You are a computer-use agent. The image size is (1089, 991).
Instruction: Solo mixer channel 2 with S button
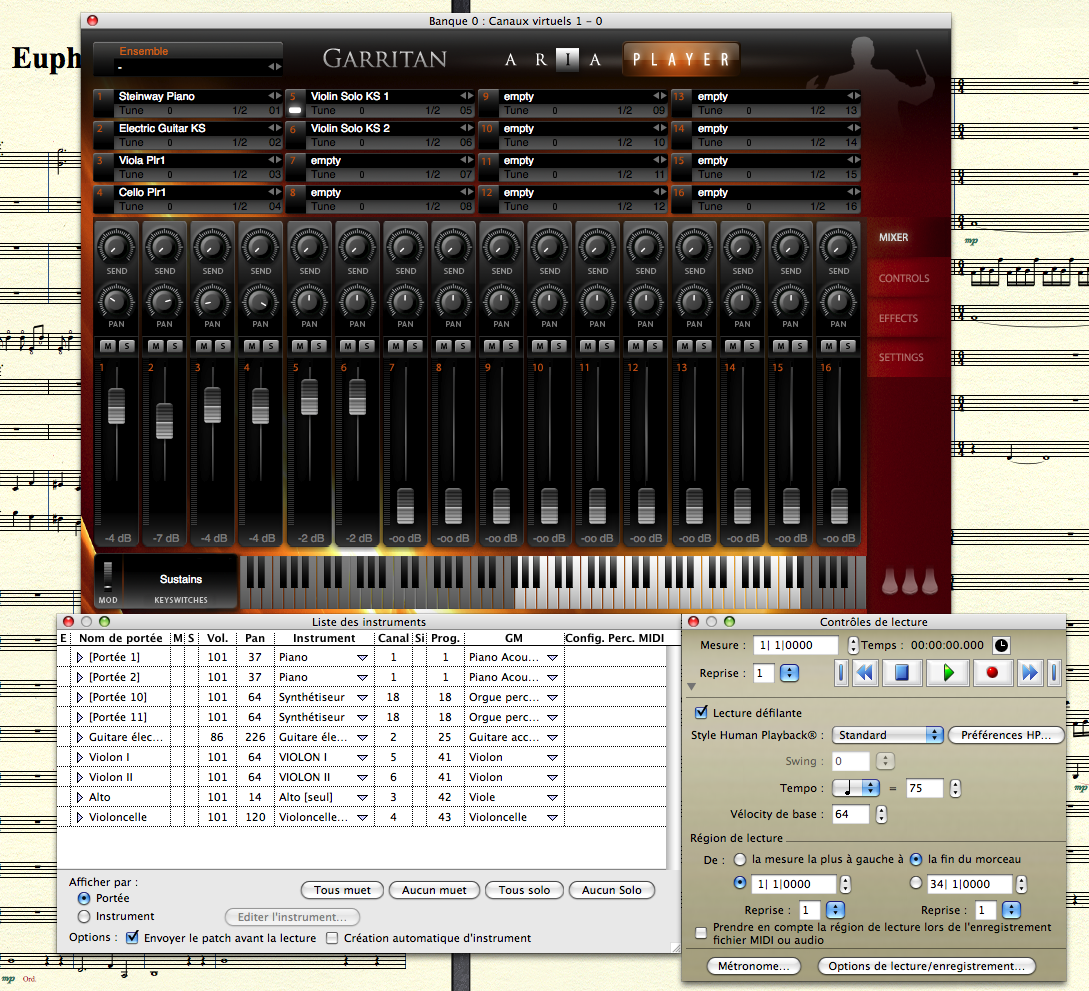pos(173,346)
